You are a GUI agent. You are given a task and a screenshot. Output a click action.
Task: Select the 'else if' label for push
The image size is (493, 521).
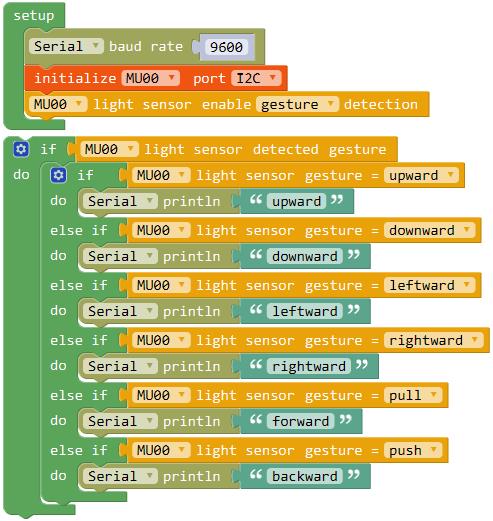79,450
